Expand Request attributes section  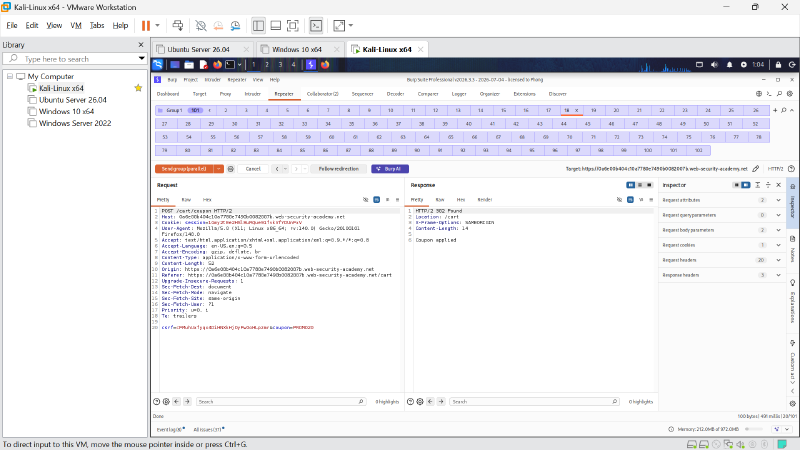click(x=779, y=200)
